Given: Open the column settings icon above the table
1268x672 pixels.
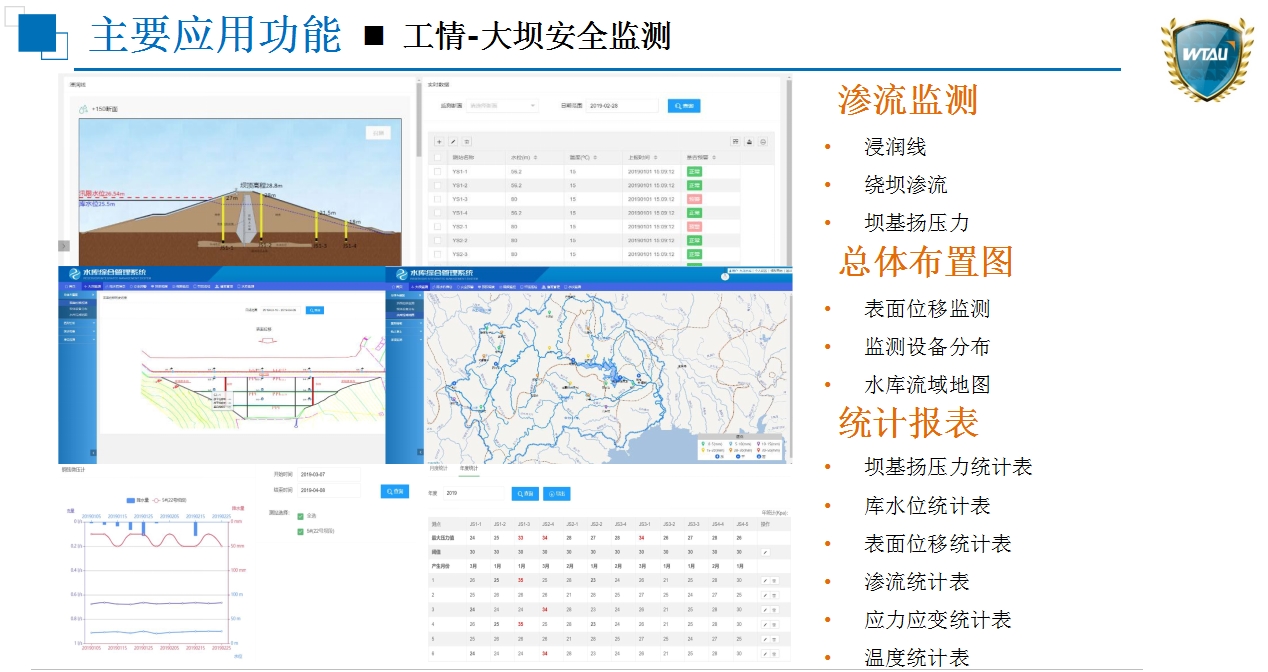Looking at the screenshot, I should coord(735,142).
